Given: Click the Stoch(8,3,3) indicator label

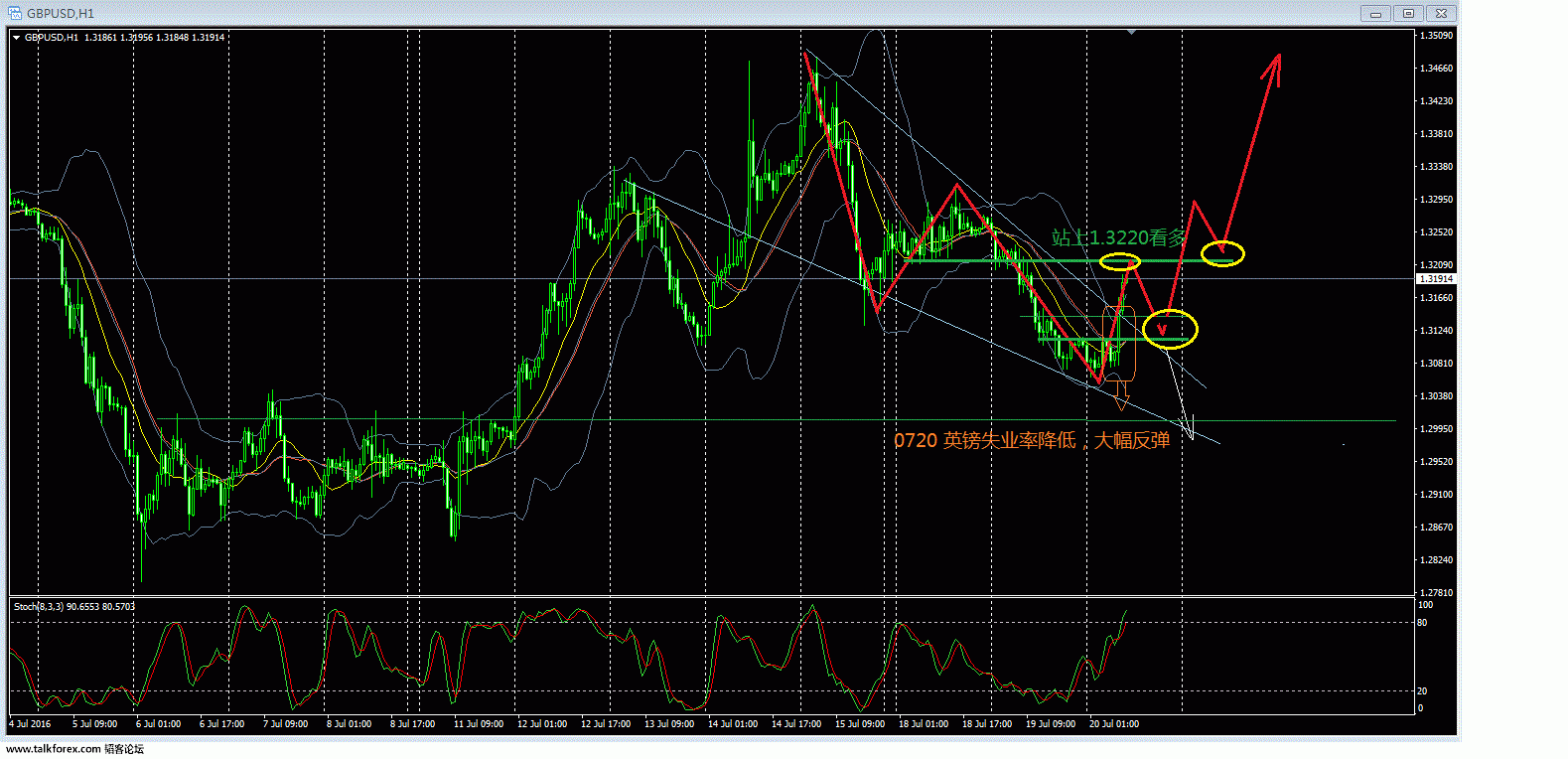Looking at the screenshot, I should pos(74,606).
